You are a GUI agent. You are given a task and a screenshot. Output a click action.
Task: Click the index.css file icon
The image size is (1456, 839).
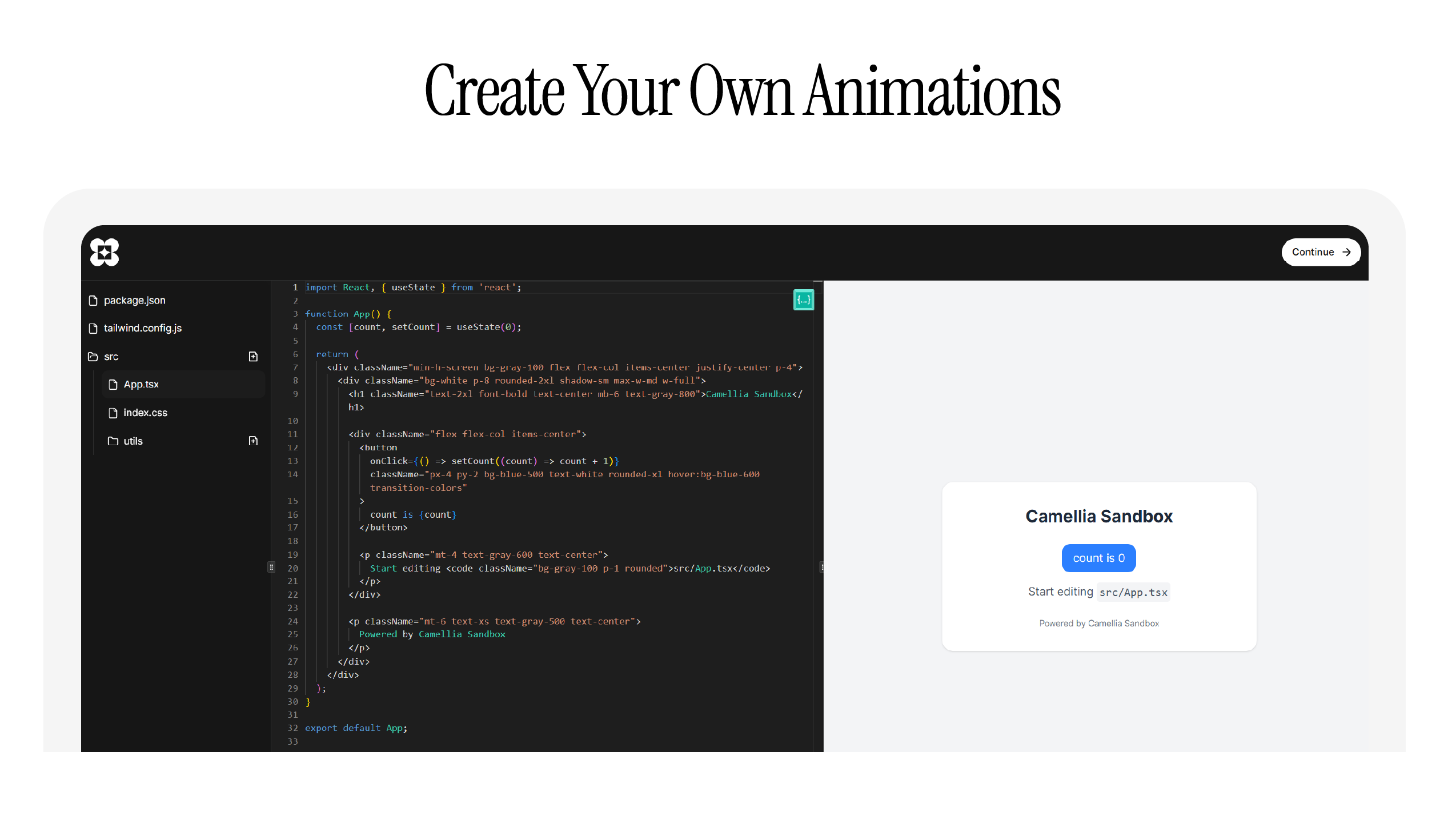pos(113,413)
